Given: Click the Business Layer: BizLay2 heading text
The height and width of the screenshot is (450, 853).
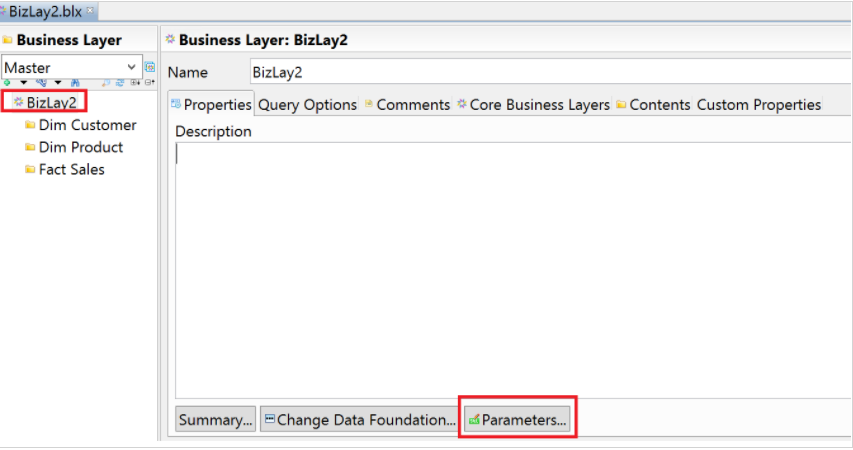Looking at the screenshot, I should pos(263,40).
